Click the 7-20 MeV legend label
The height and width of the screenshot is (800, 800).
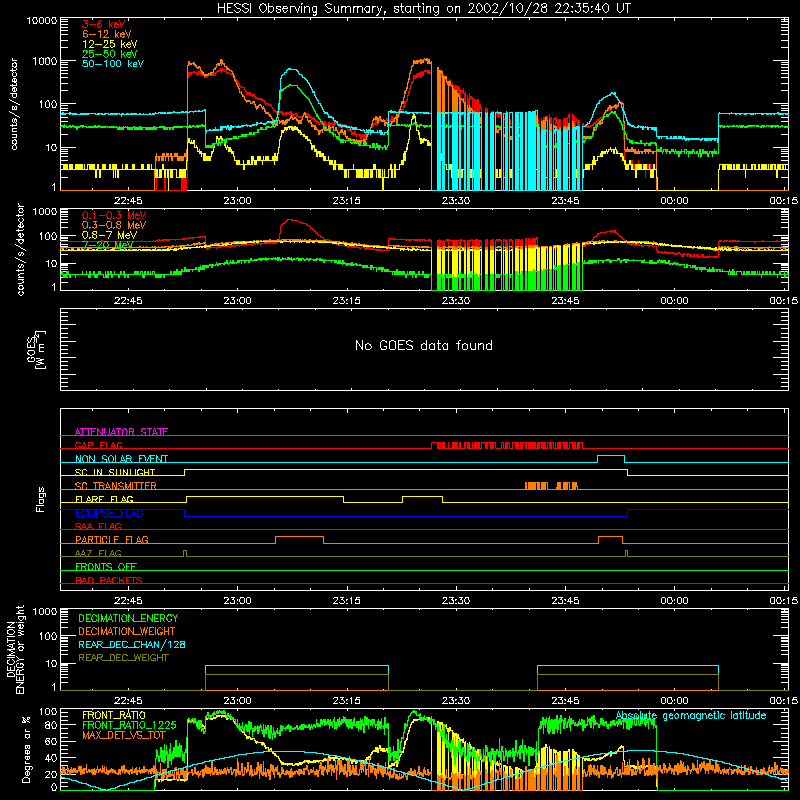tap(107, 245)
